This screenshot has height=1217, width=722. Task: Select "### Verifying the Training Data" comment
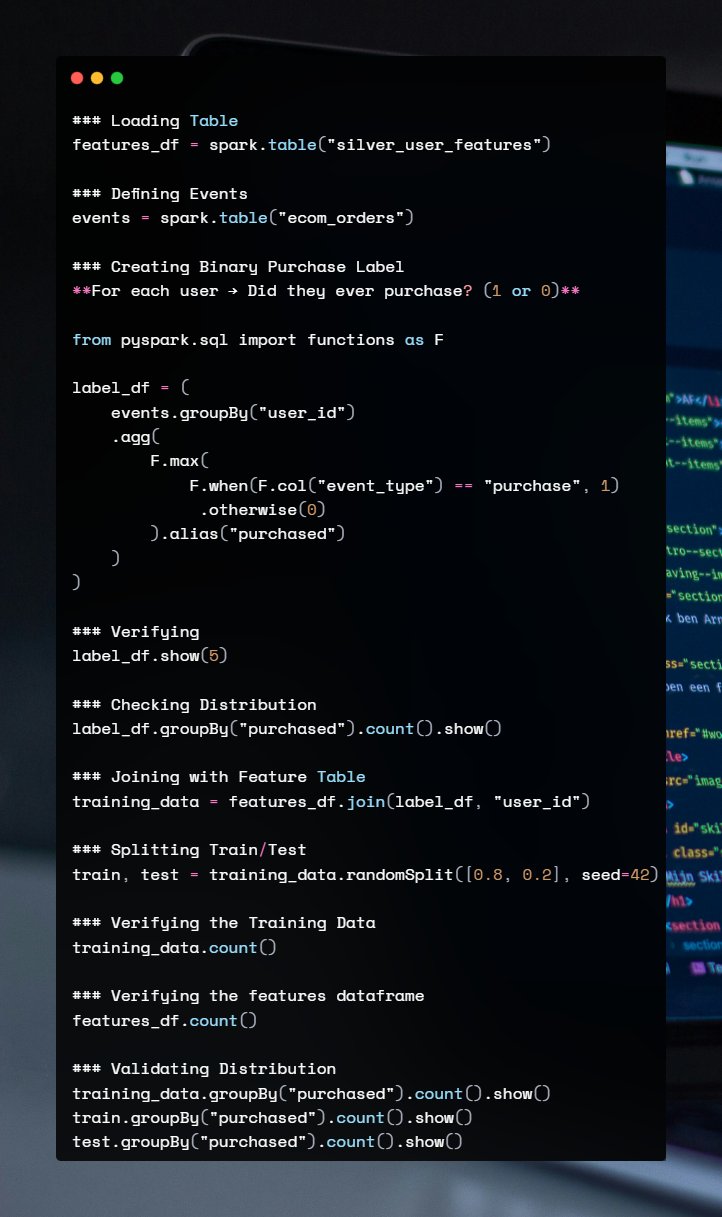tap(223, 923)
